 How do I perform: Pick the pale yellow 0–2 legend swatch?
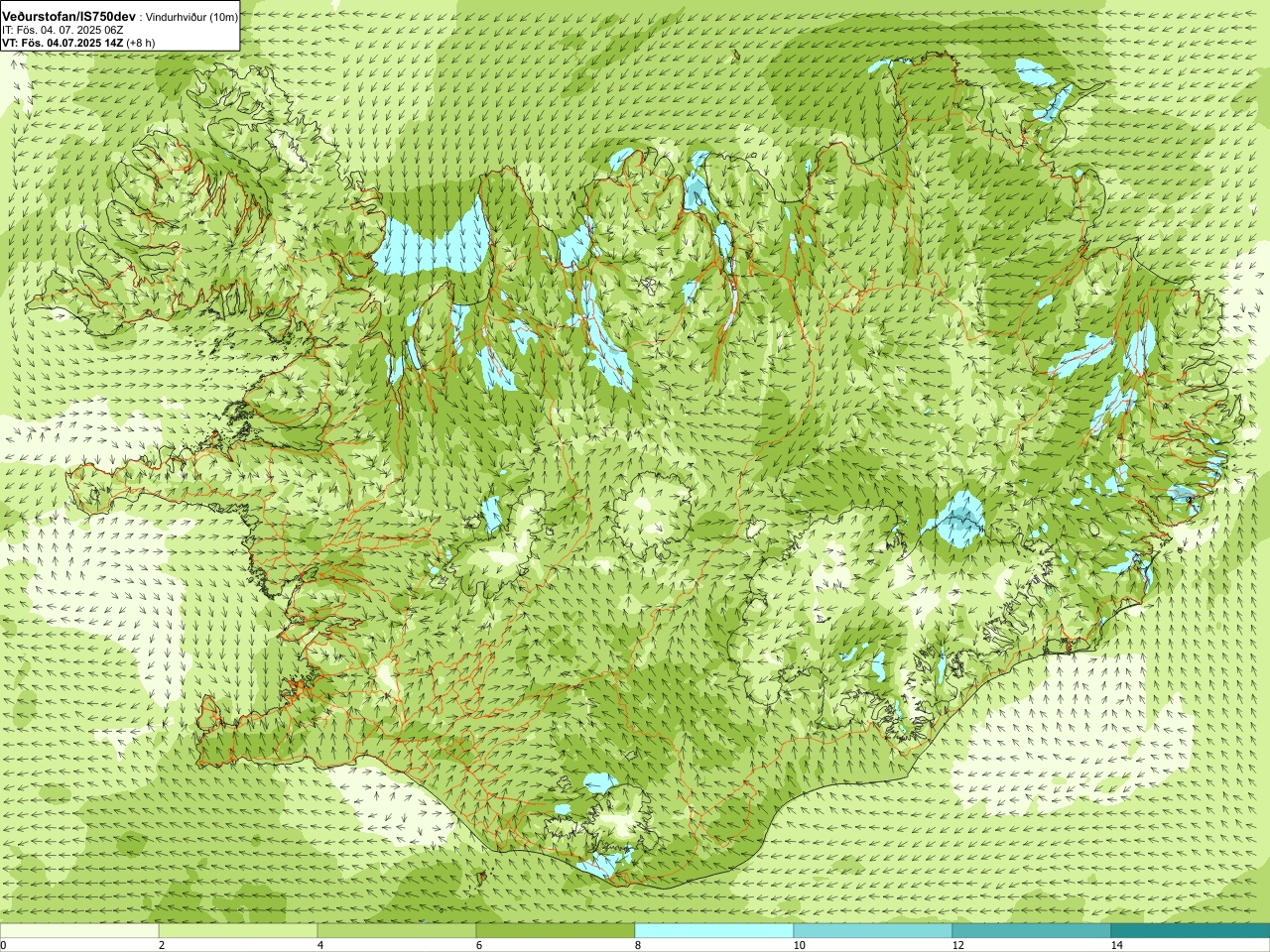point(79,930)
